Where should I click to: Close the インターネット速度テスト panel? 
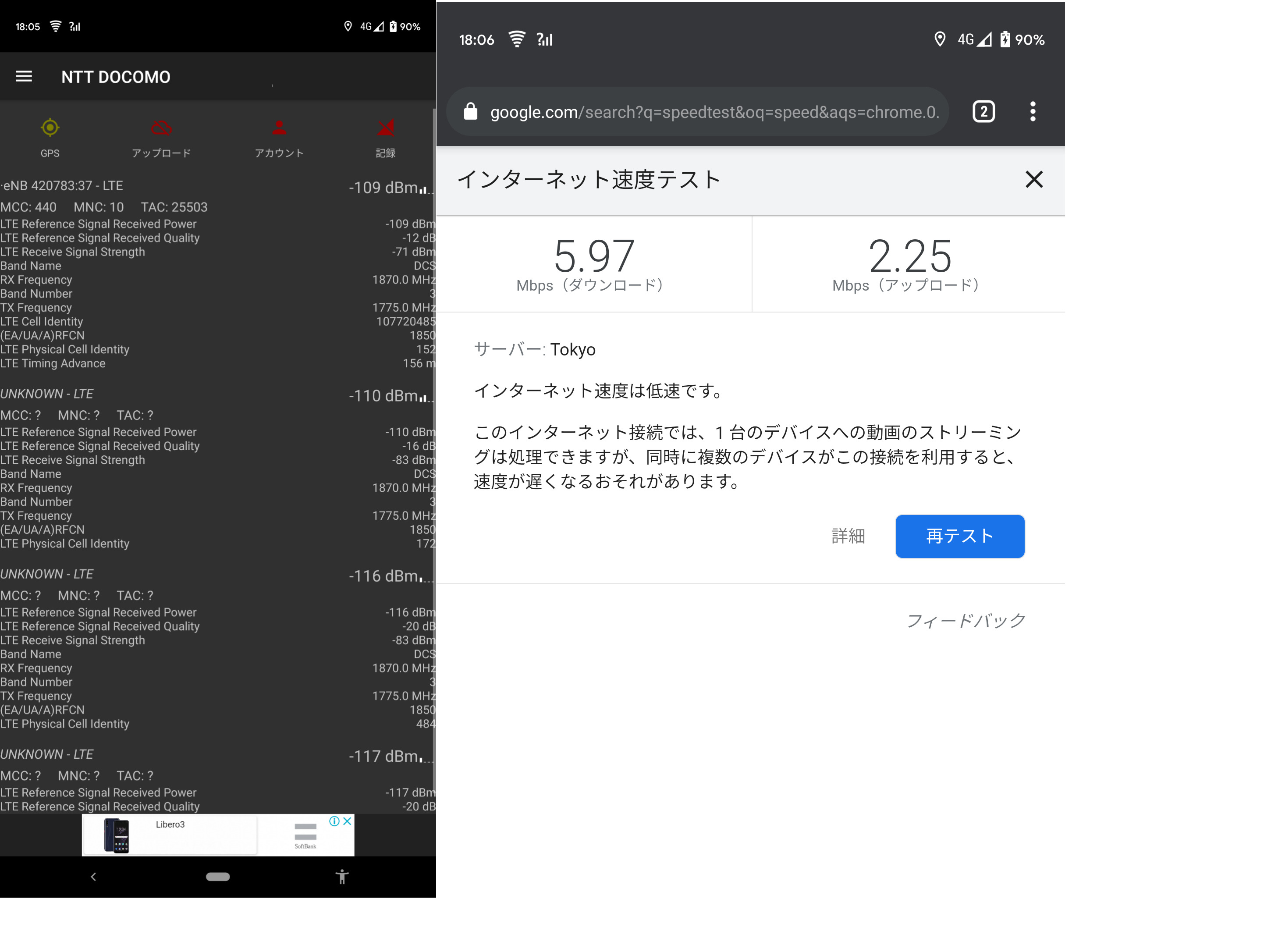coord(1034,179)
